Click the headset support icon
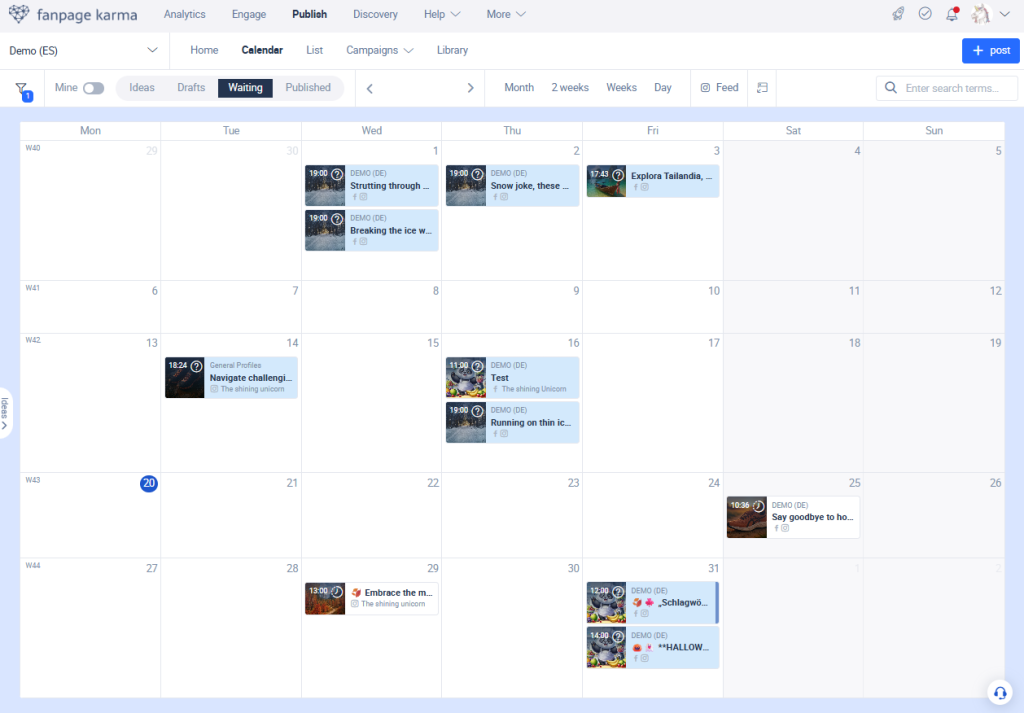 point(999,693)
